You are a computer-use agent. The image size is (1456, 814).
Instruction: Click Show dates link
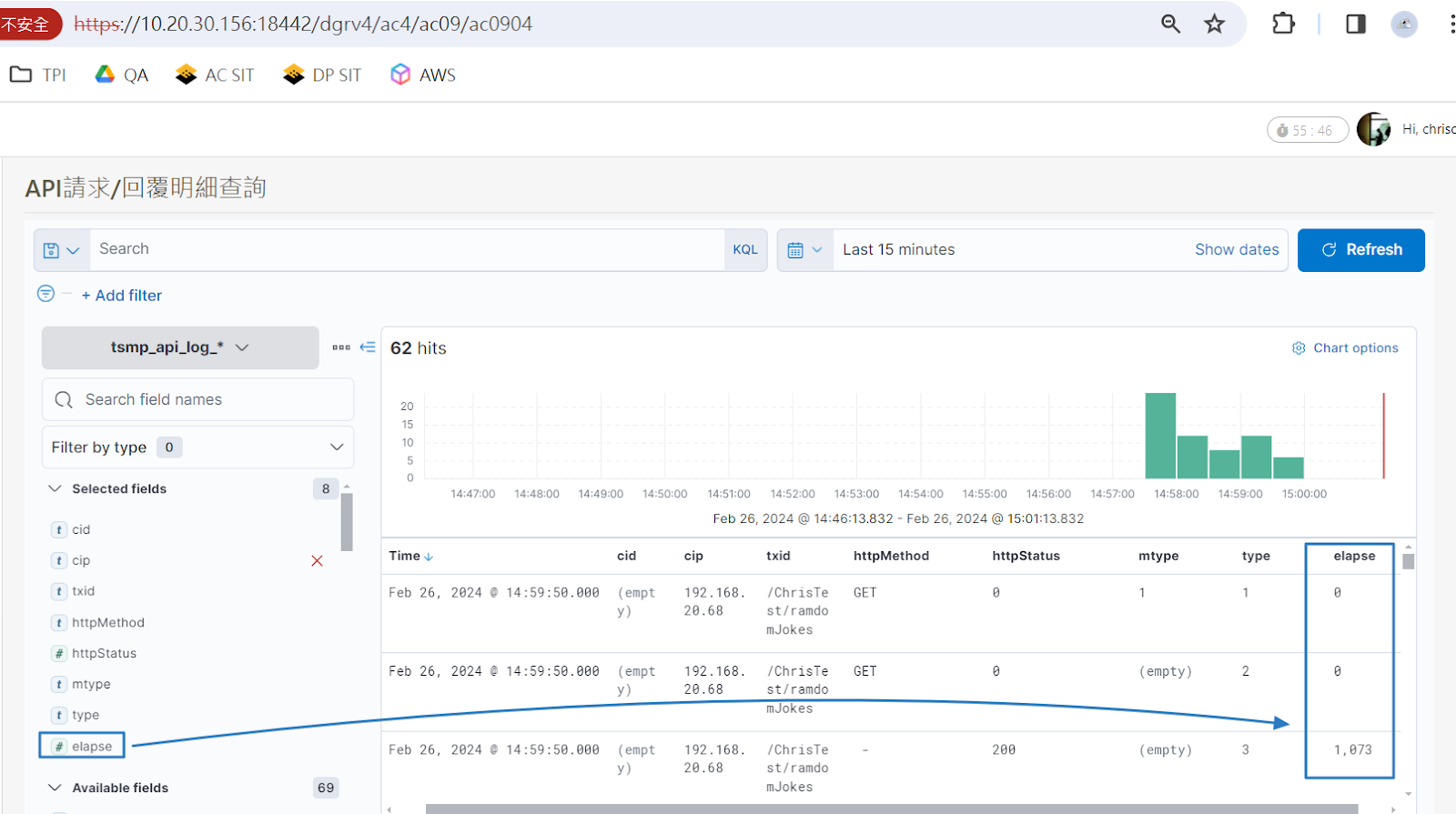1237,249
